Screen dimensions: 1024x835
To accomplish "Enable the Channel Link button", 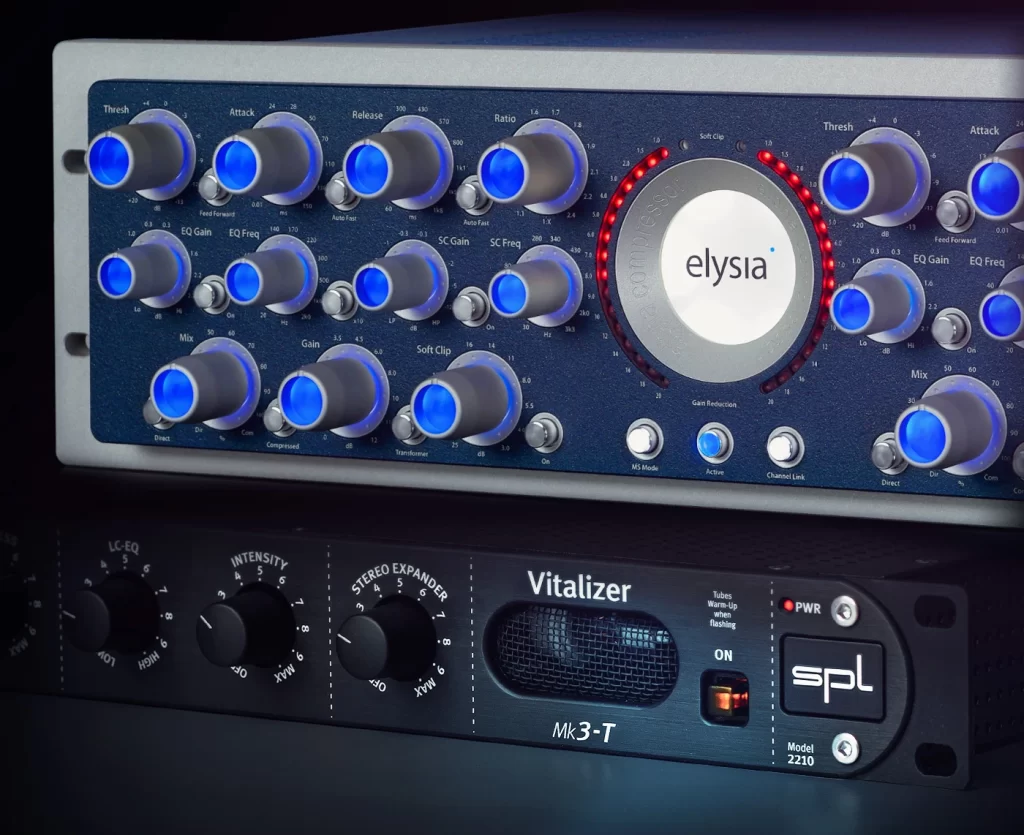I will click(x=784, y=447).
